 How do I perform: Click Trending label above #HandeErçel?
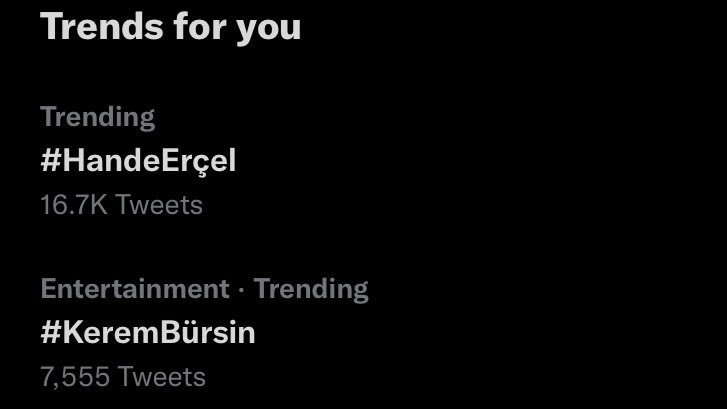pyautogui.click(x=97, y=117)
